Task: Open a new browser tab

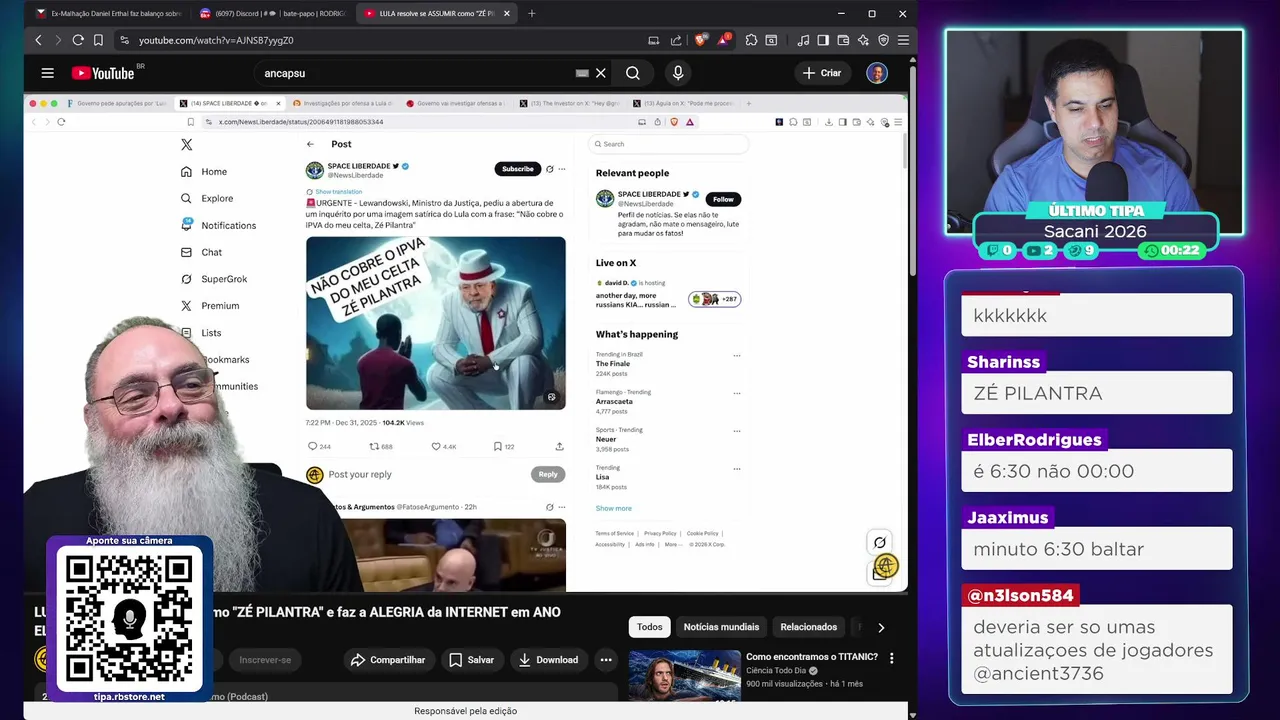Action: pyautogui.click(x=531, y=14)
